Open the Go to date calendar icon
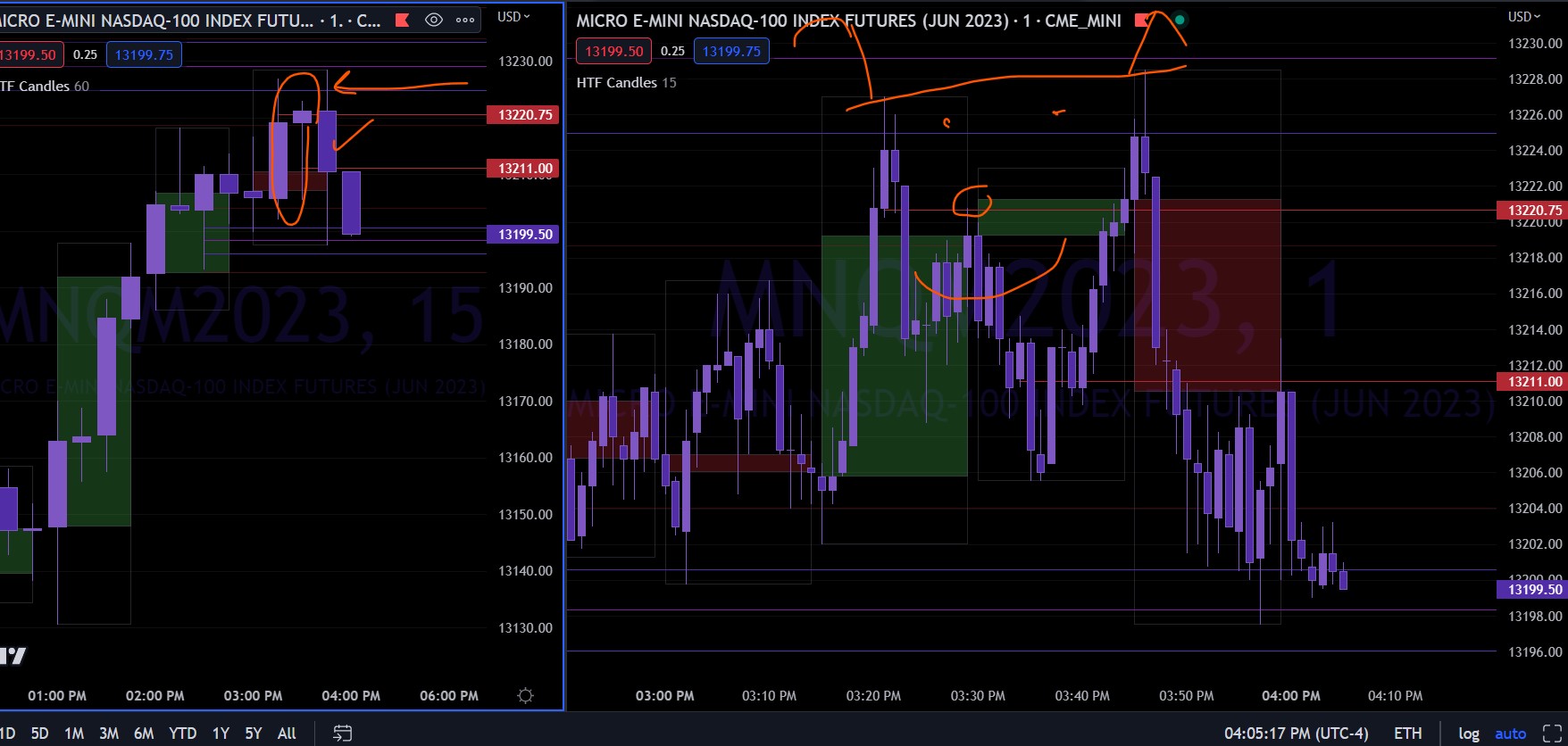The image size is (1568, 746). [342, 734]
